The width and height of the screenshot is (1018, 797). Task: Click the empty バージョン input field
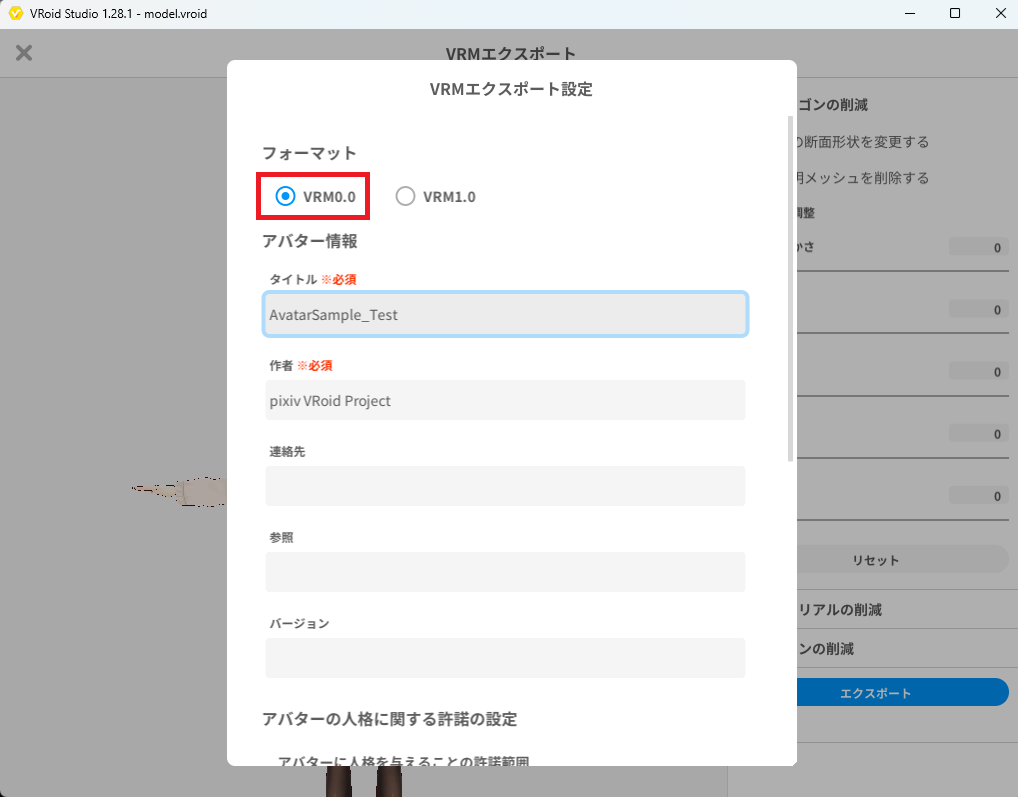(x=505, y=657)
